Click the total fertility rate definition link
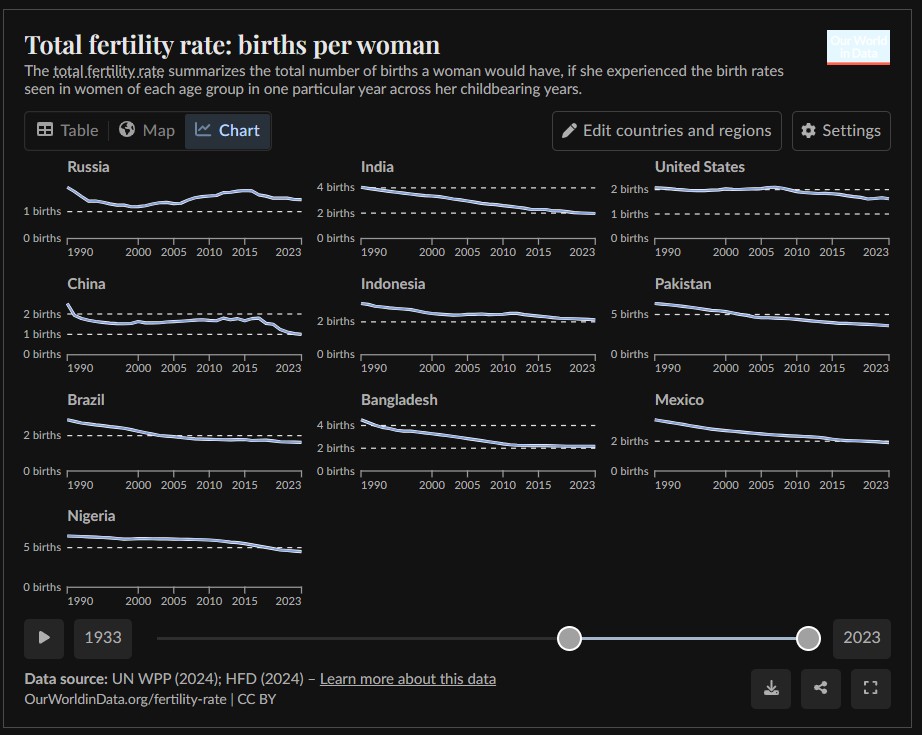This screenshot has width=922, height=735. pos(109,72)
